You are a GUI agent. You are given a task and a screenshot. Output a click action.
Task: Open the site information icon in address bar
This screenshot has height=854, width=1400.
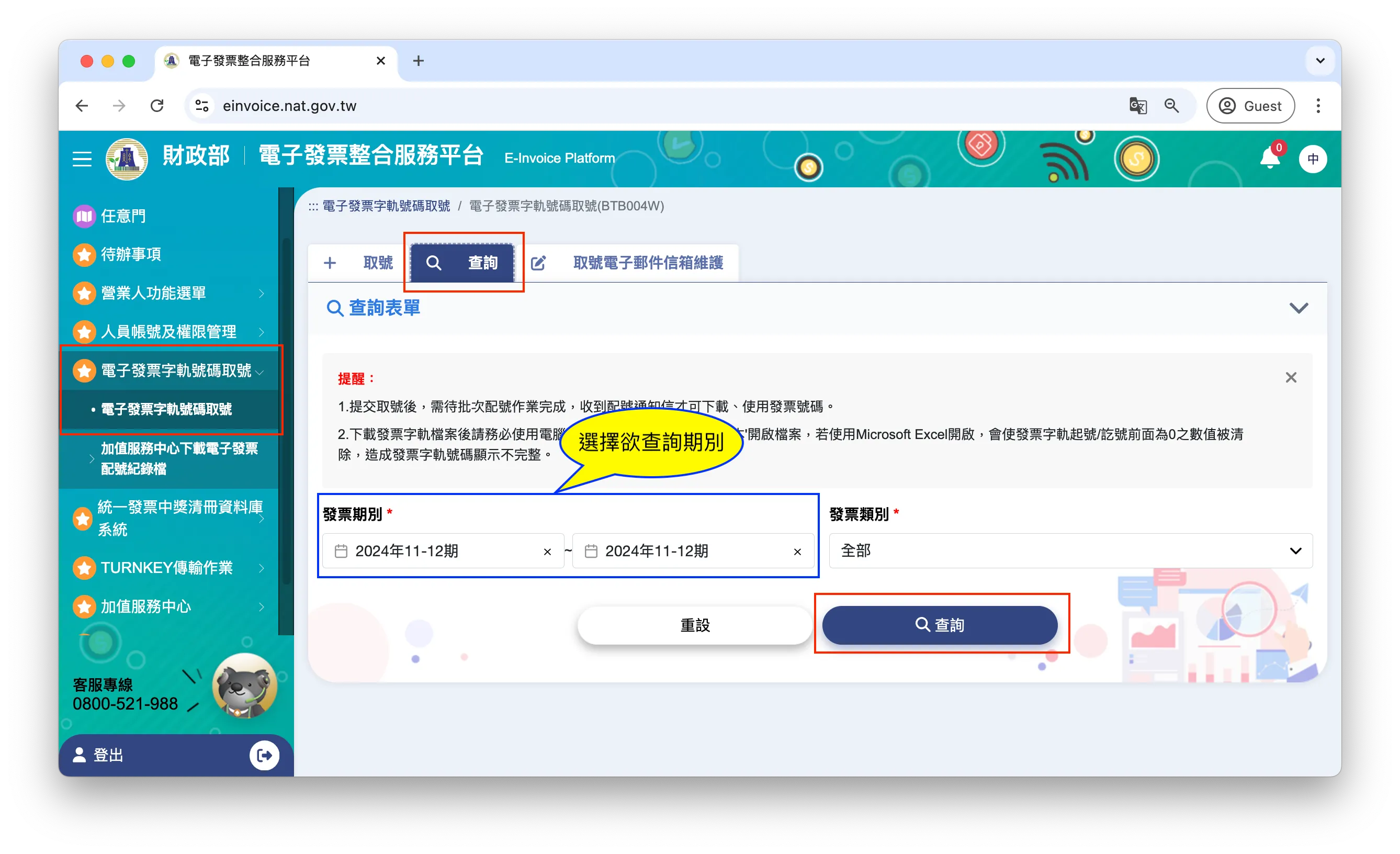pos(202,106)
